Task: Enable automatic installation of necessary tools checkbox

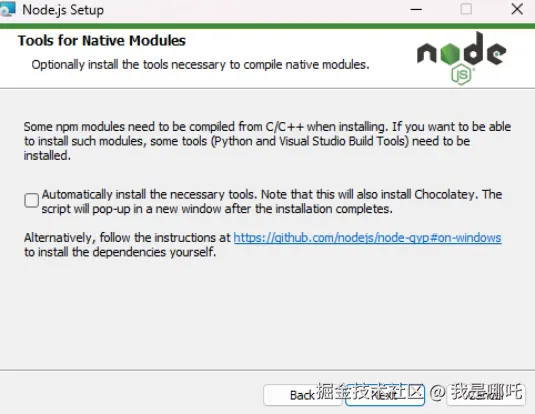Action: point(31,200)
